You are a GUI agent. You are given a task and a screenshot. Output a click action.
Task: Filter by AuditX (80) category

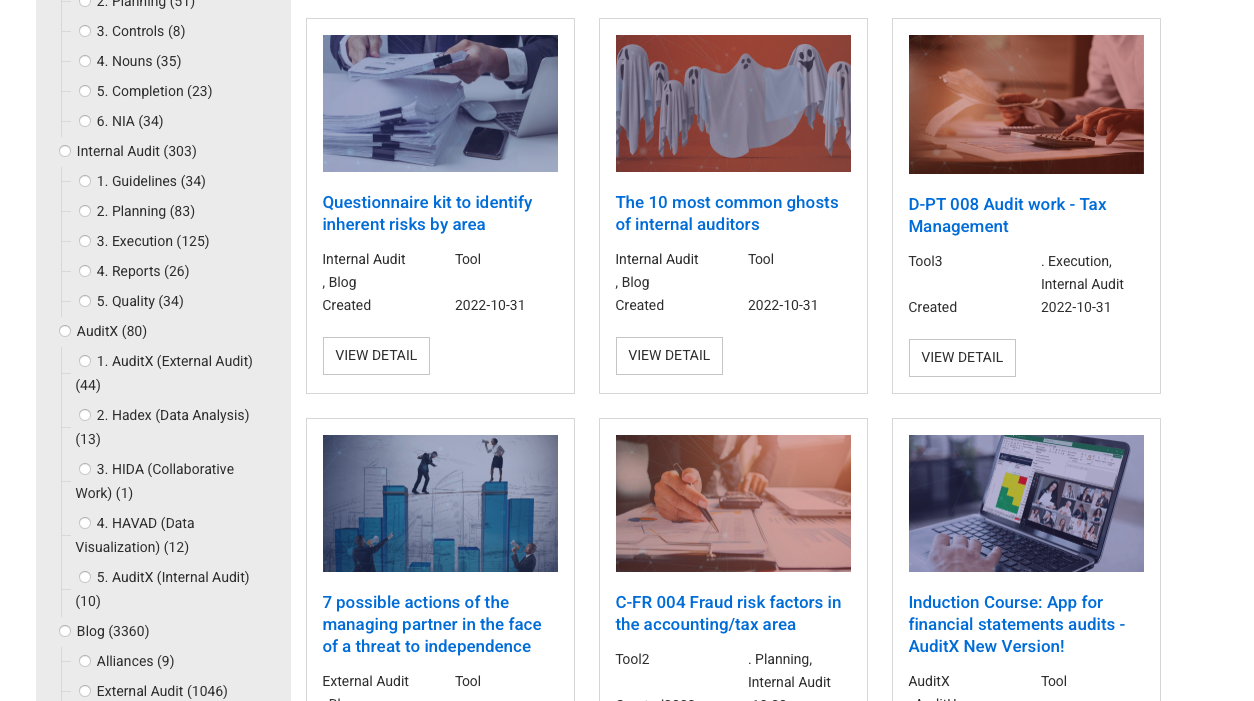(x=65, y=331)
